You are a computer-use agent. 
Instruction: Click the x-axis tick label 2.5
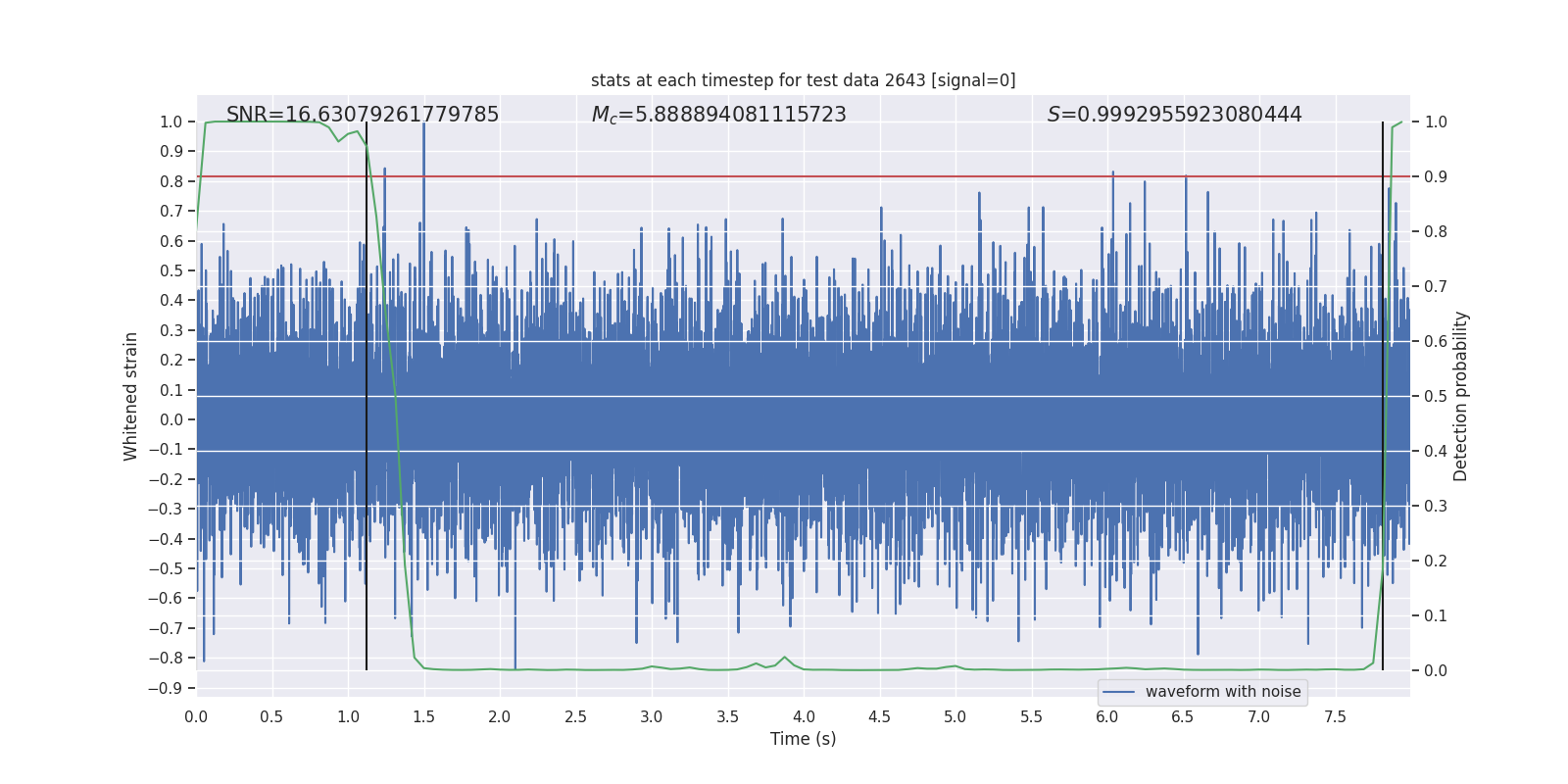pyautogui.click(x=575, y=716)
